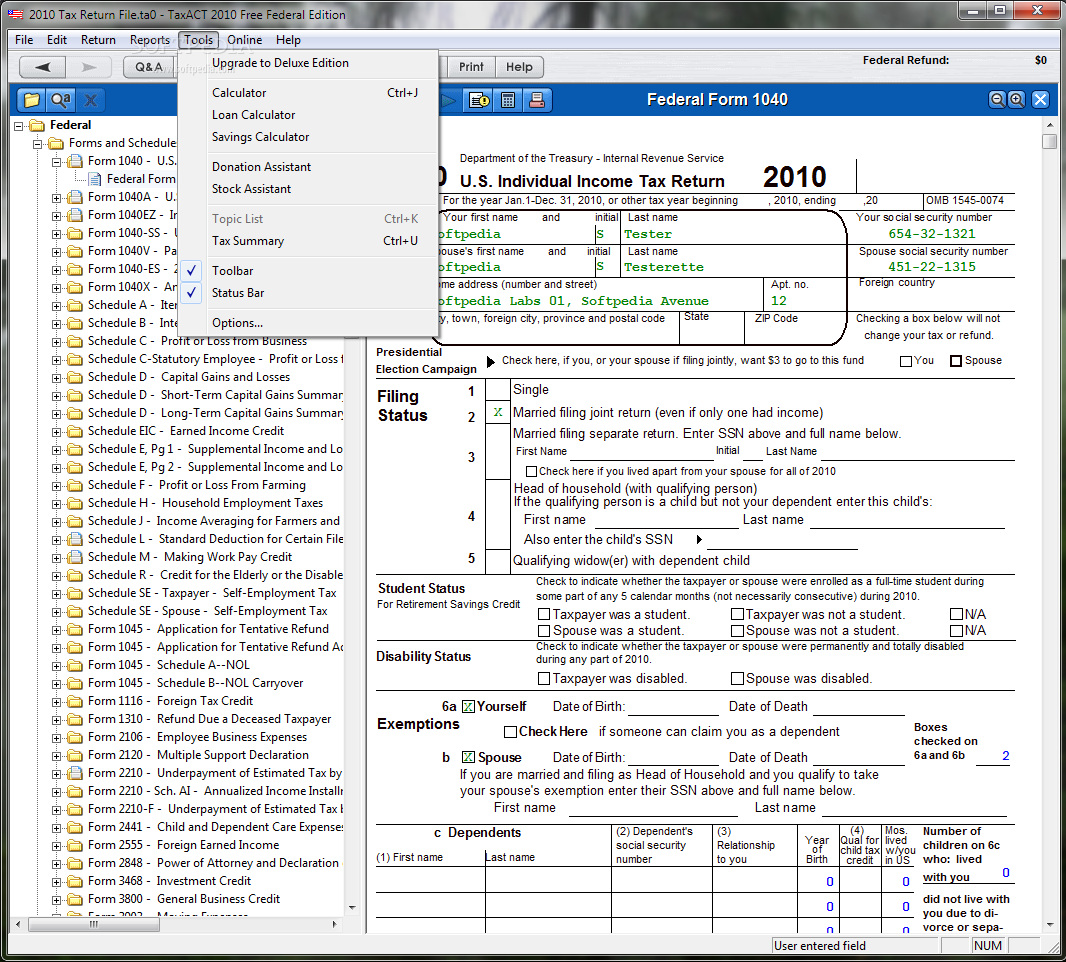Click the Print toolbar button

[471, 67]
